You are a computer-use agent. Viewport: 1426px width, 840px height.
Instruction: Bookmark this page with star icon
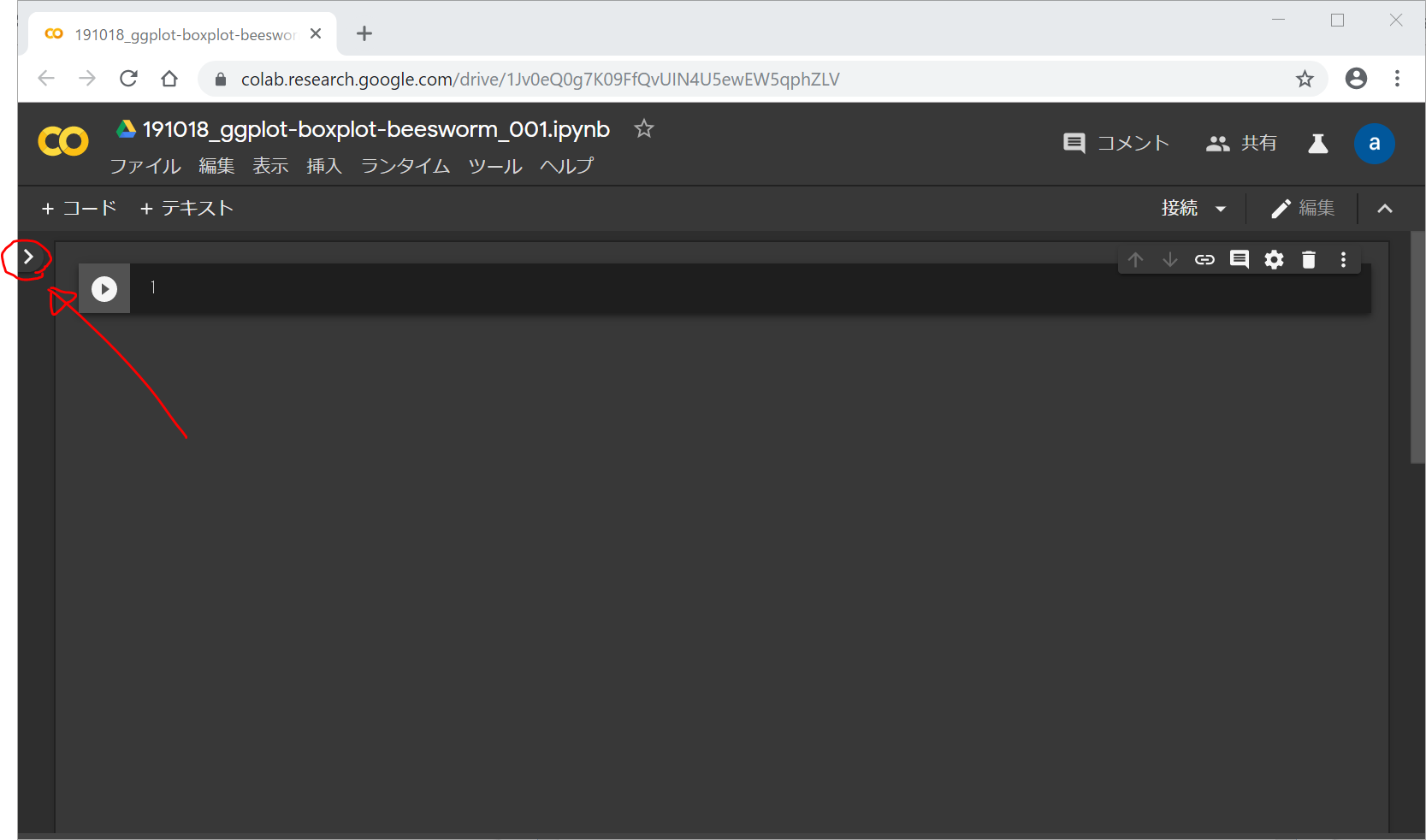[1304, 80]
